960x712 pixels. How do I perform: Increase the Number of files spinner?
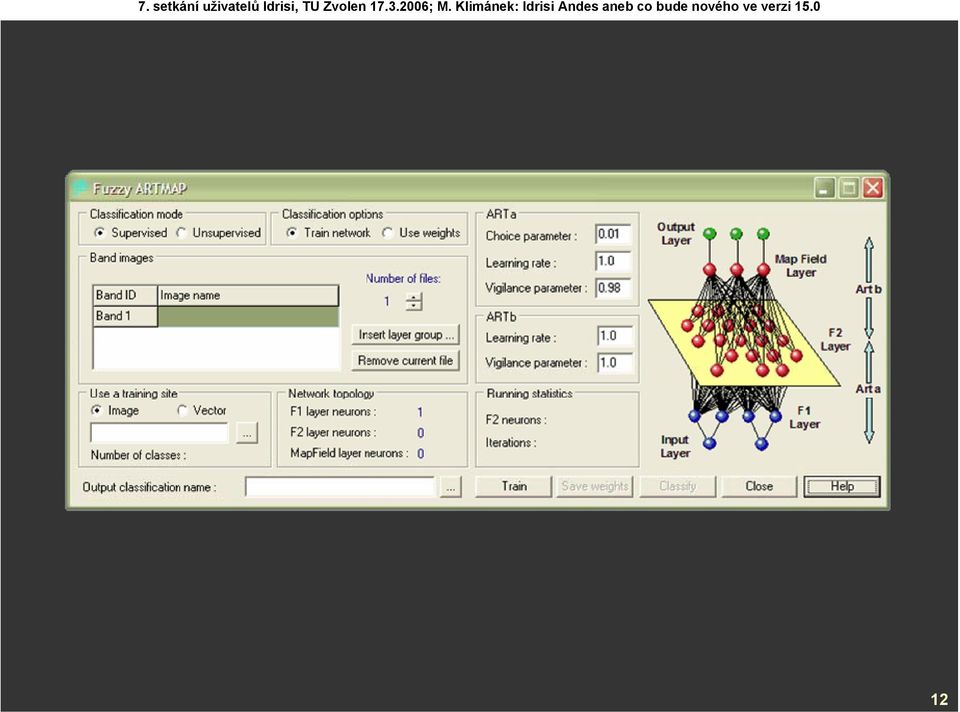pyautogui.click(x=414, y=298)
